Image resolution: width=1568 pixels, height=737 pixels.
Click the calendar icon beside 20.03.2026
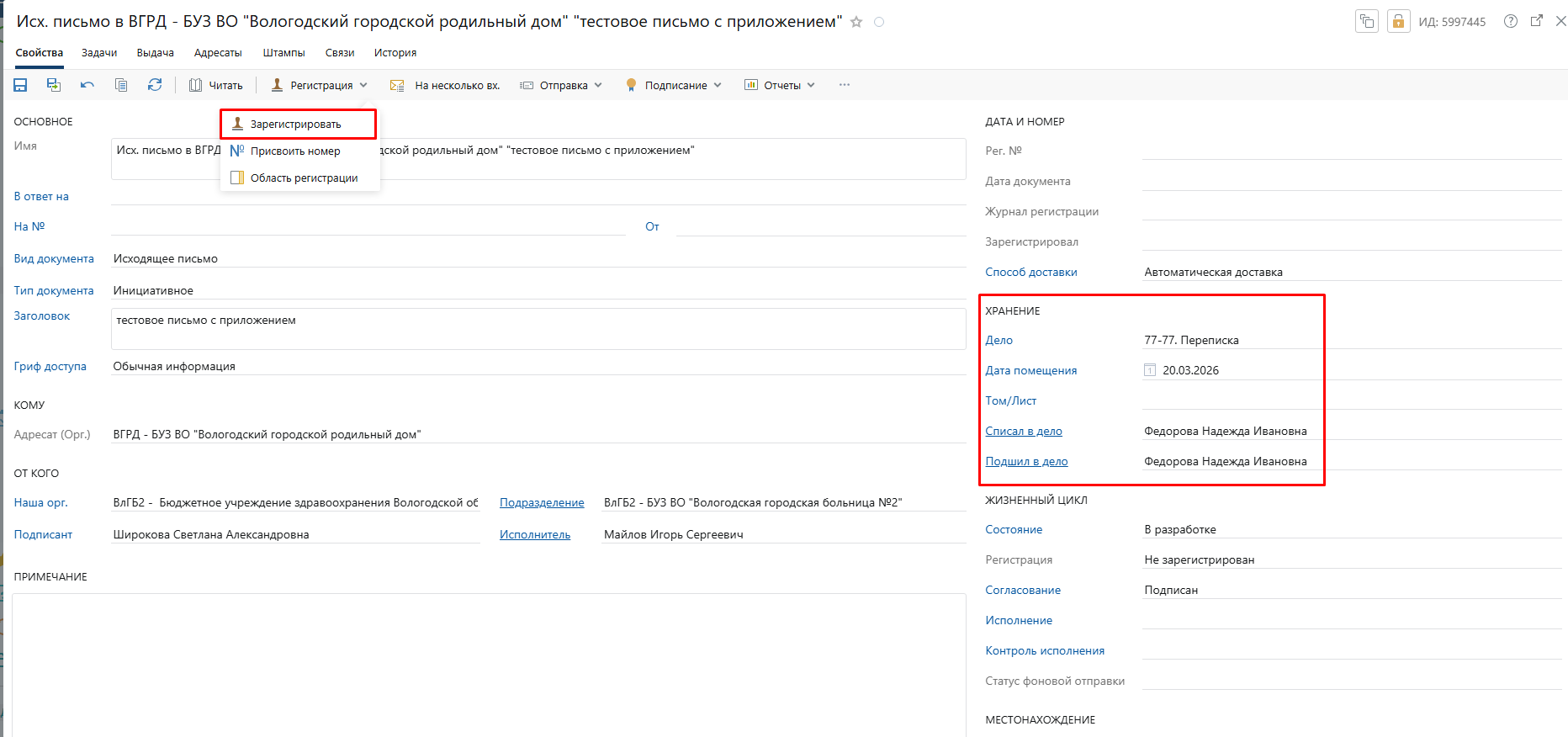coord(1150,370)
